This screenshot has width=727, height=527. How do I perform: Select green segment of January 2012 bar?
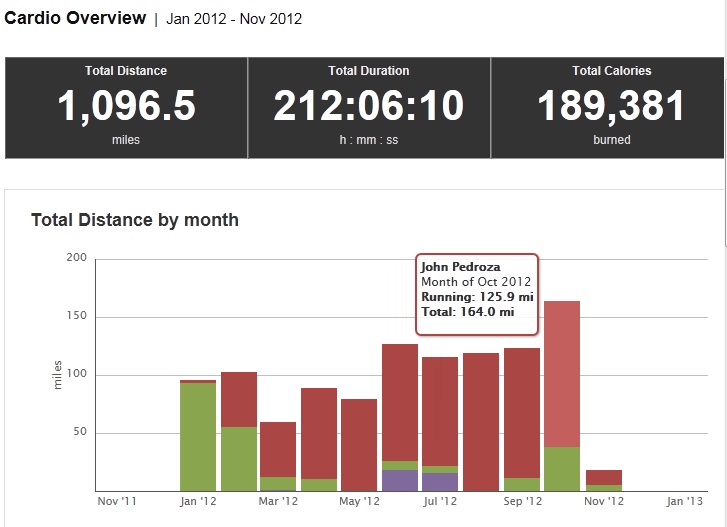198,437
